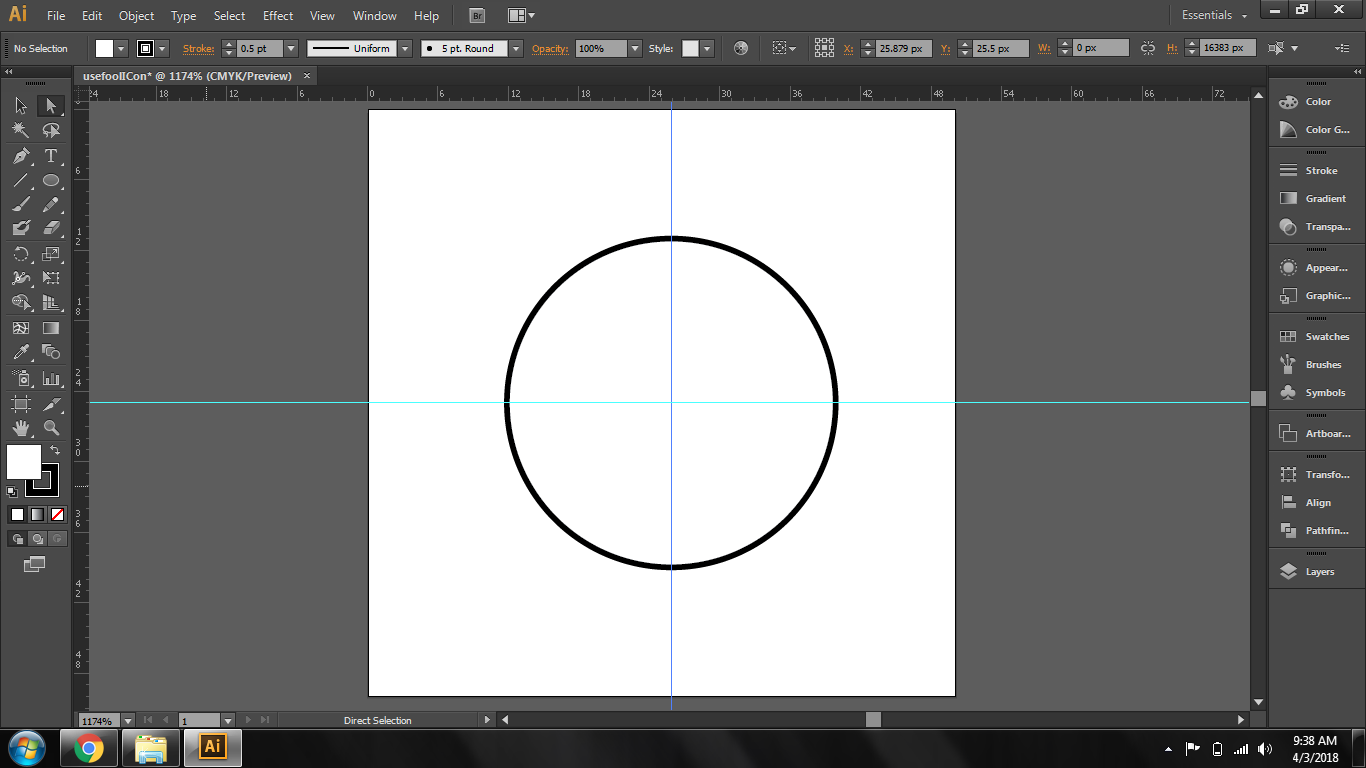This screenshot has width=1366, height=768.
Task: Open the Object menu
Action: tap(136, 16)
